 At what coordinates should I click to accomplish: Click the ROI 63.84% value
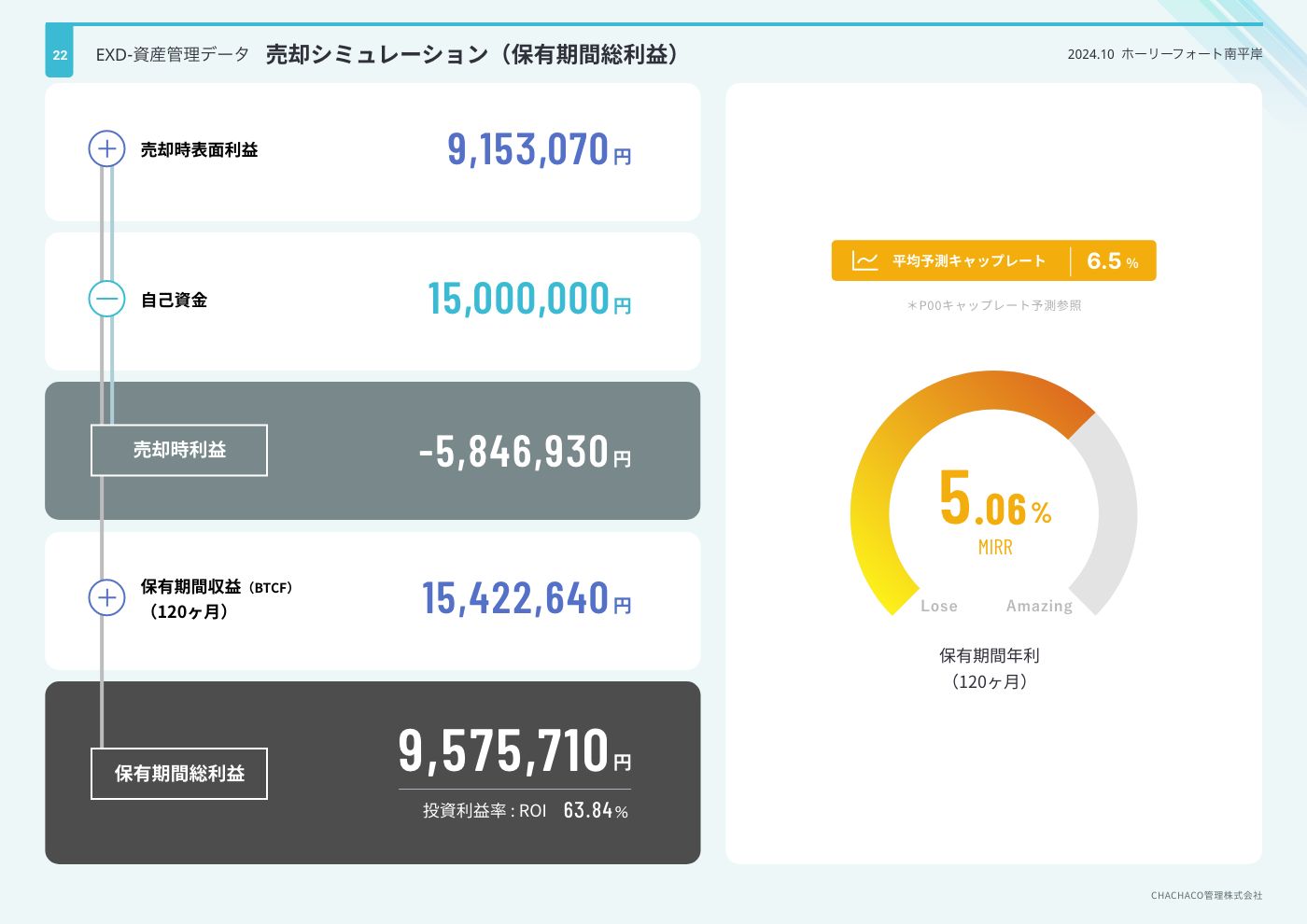point(595,810)
